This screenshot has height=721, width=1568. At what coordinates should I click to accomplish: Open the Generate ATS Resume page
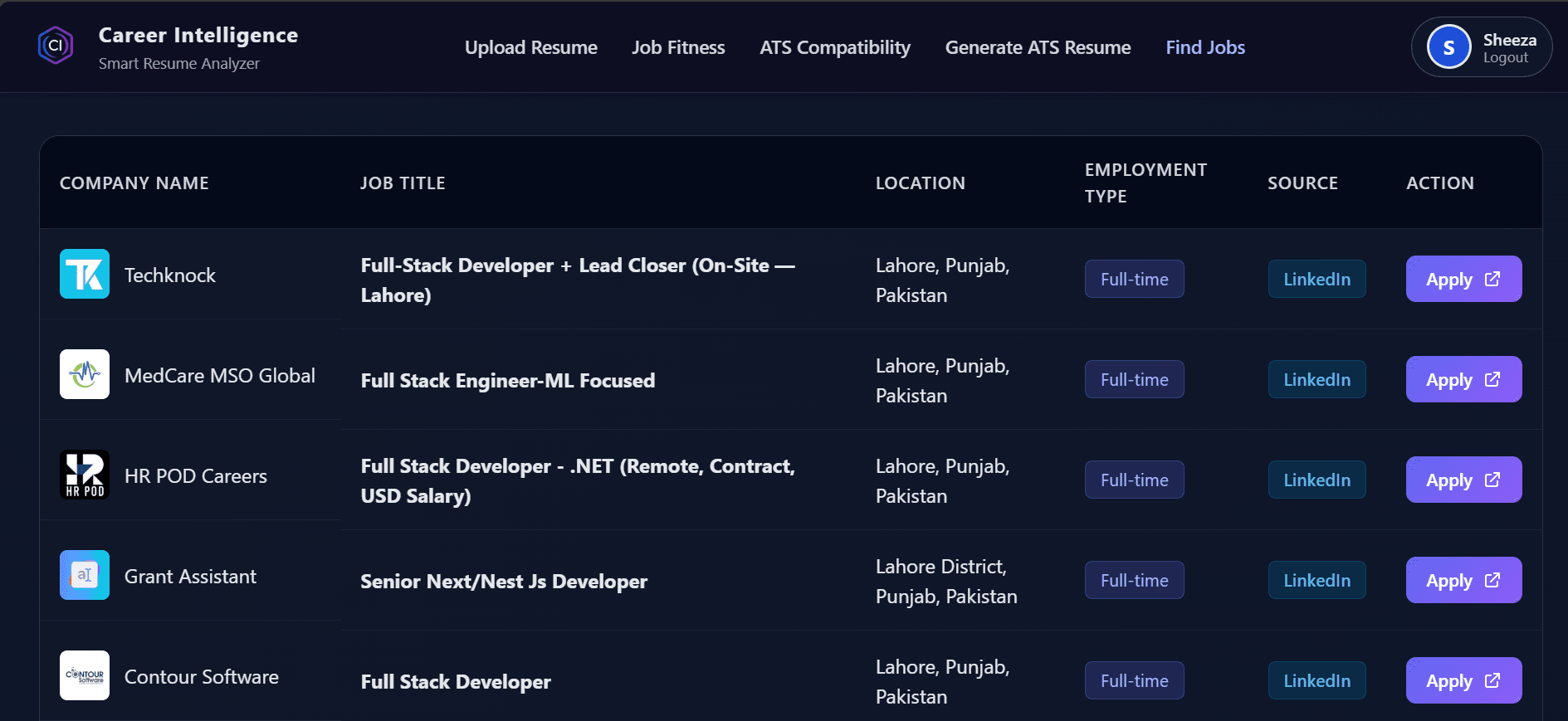pos(1038,47)
